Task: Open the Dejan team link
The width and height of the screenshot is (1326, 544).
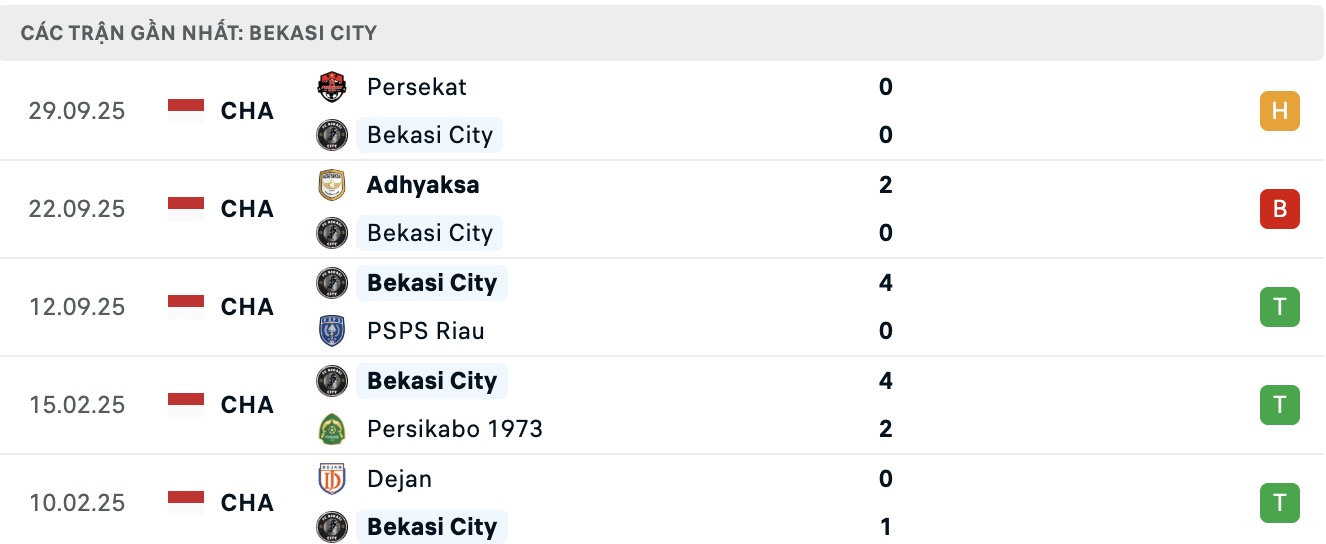Action: tap(399, 479)
